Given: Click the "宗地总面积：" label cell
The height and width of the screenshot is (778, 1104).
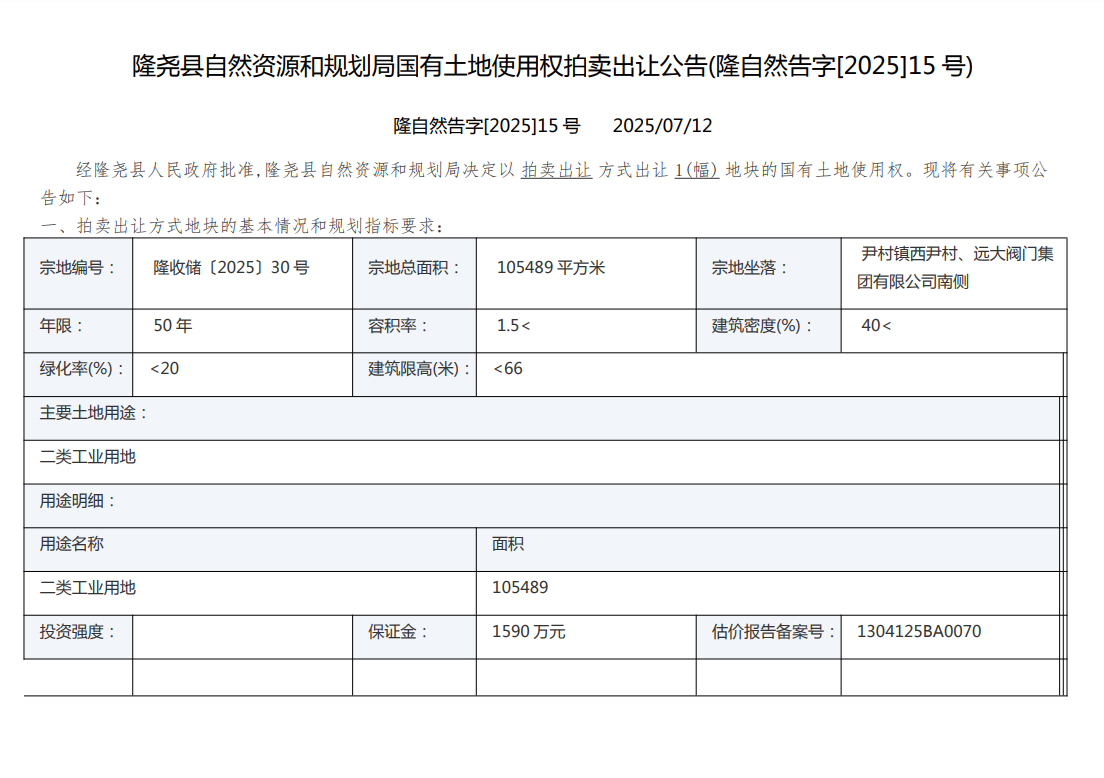Looking at the screenshot, I should point(414,273).
